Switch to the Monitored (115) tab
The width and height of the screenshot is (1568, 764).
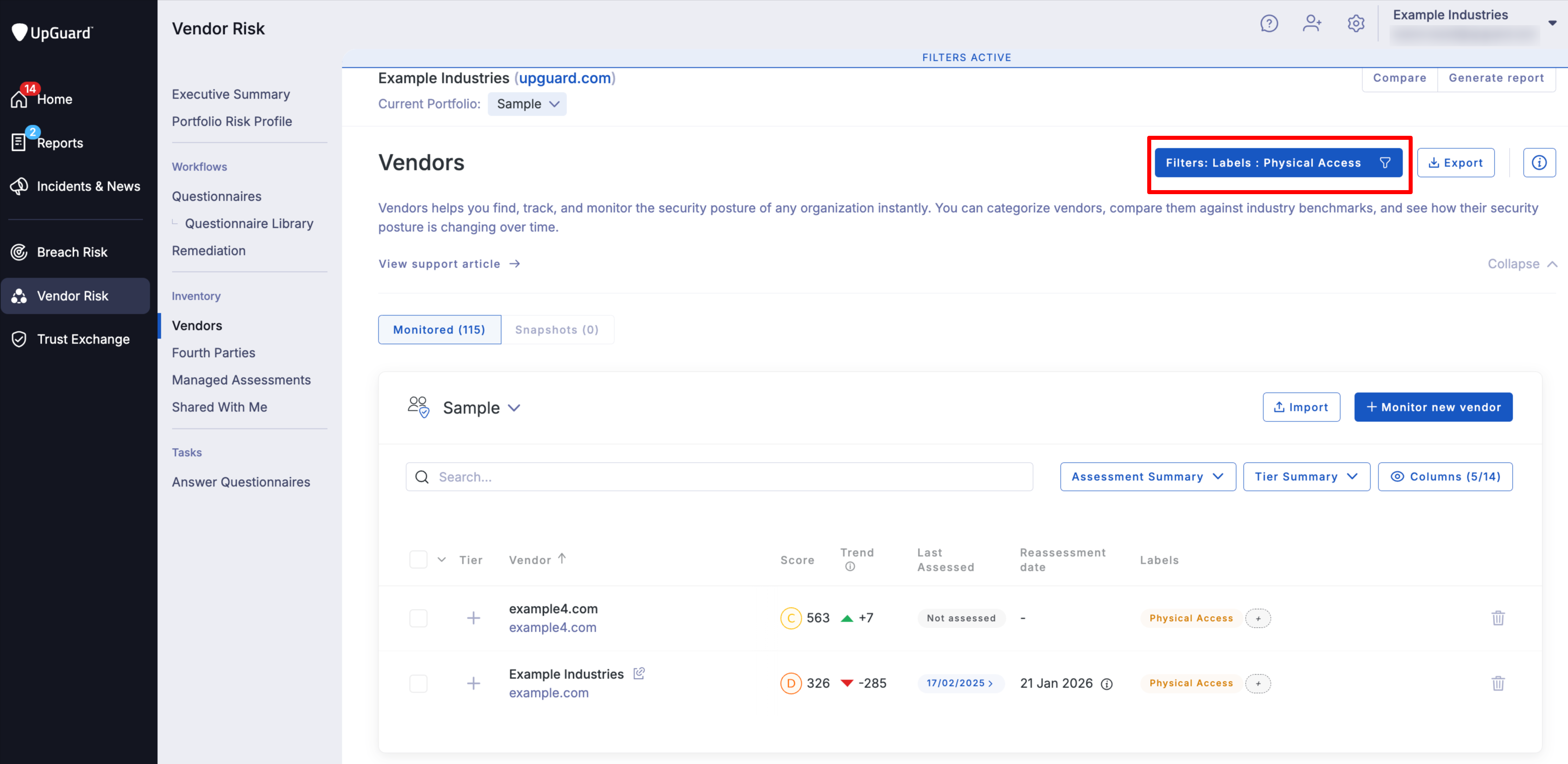439,329
